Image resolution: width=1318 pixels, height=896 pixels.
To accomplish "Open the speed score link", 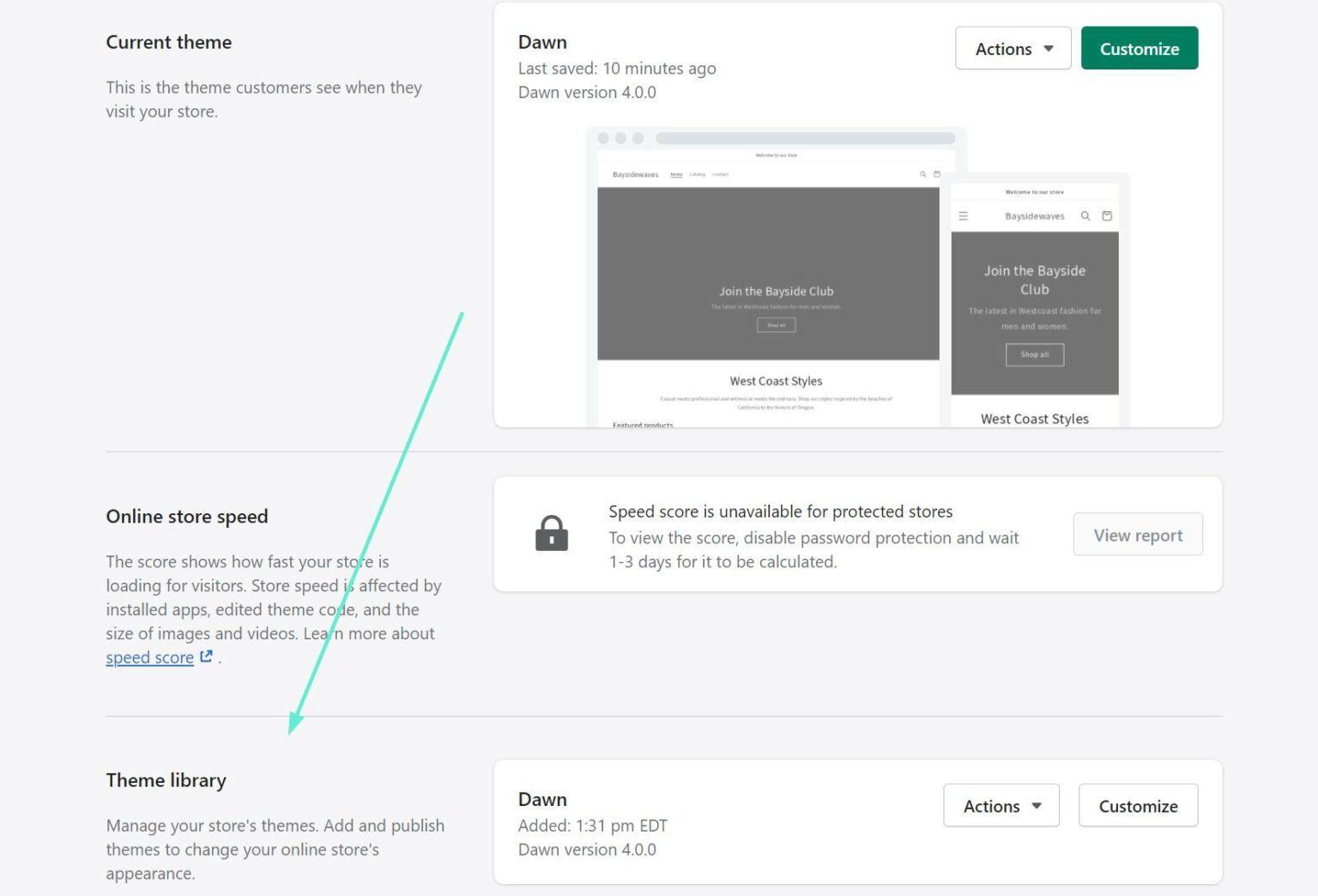I will click(x=148, y=657).
